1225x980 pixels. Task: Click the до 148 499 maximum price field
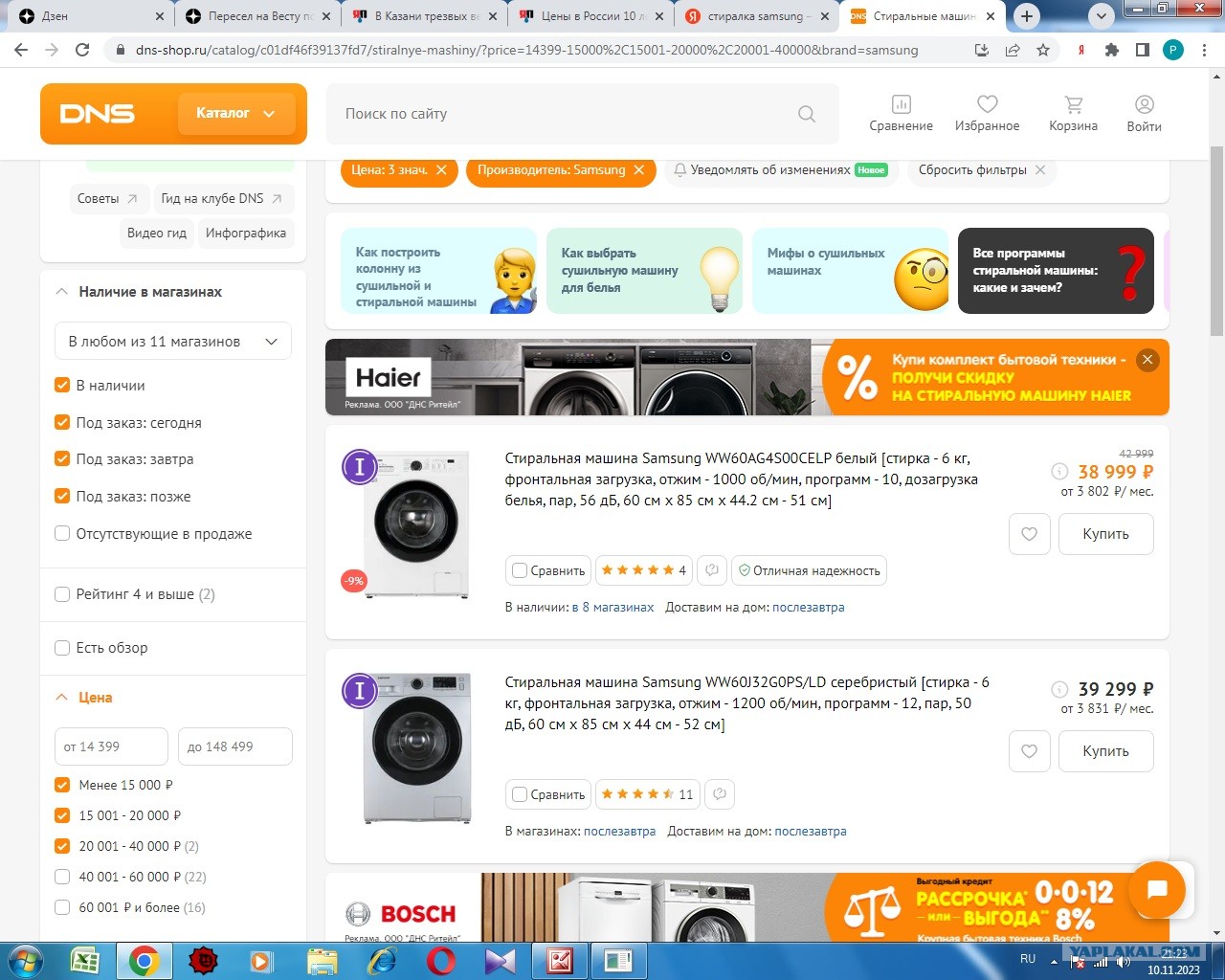pos(234,746)
